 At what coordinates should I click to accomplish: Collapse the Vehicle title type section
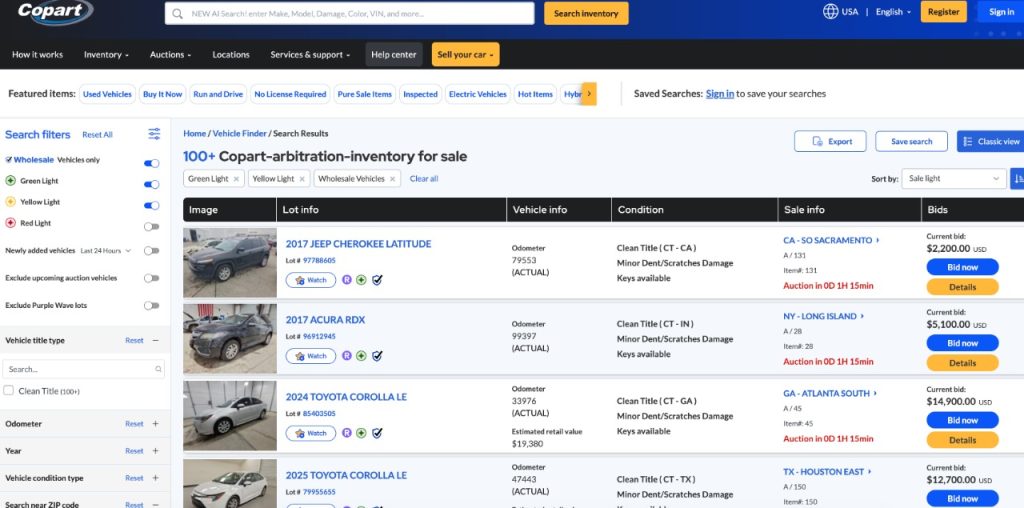155,341
